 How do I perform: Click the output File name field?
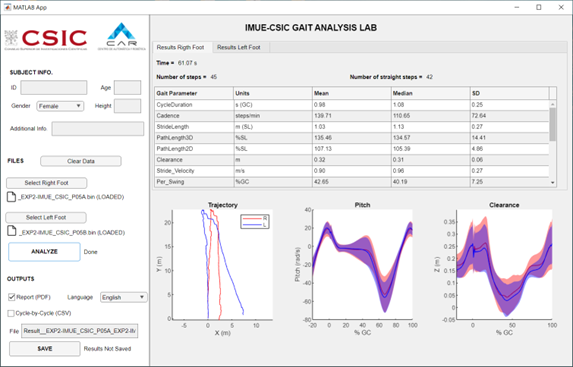click(80, 331)
